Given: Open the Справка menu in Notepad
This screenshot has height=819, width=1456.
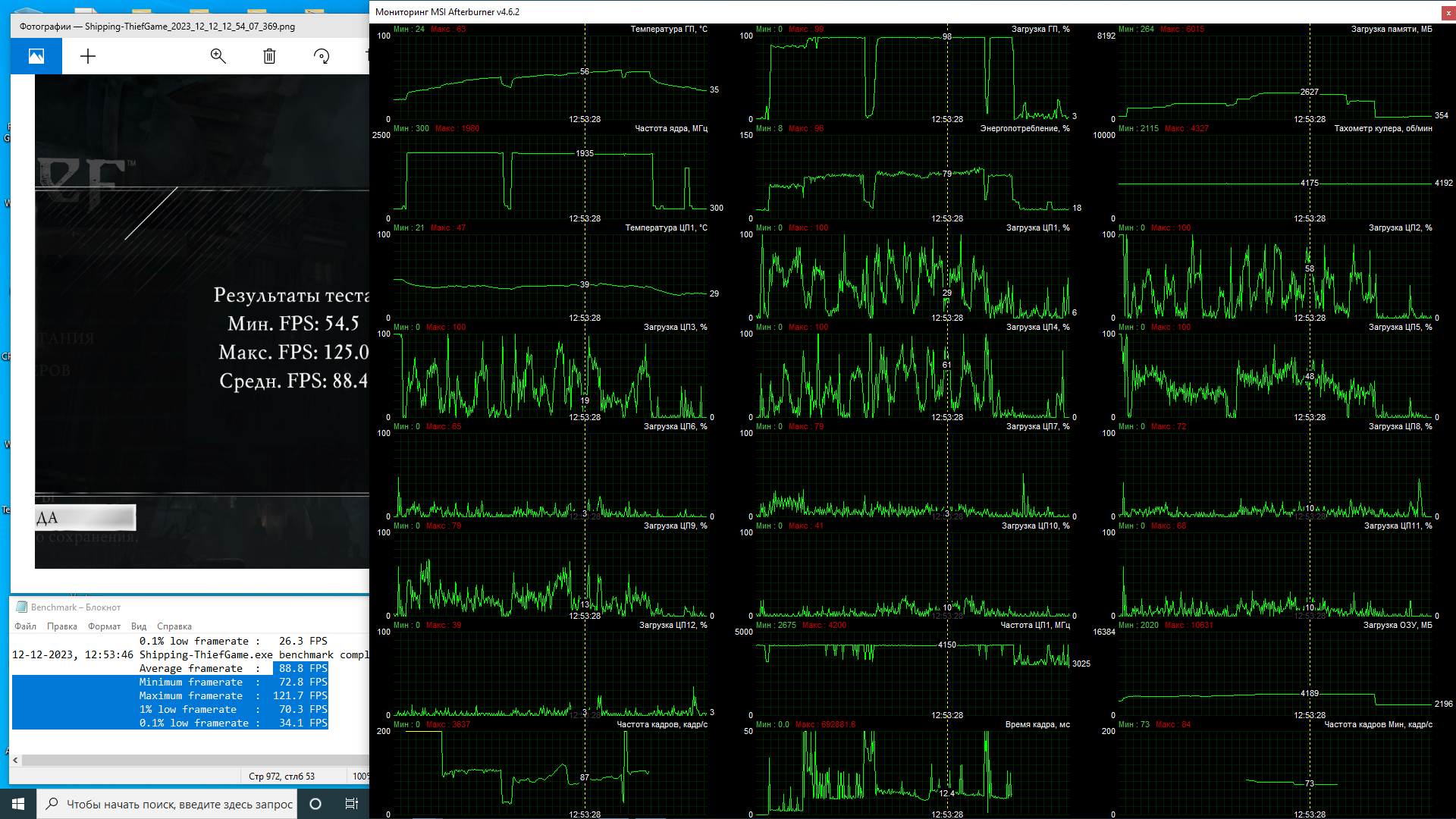Looking at the screenshot, I should click(174, 626).
